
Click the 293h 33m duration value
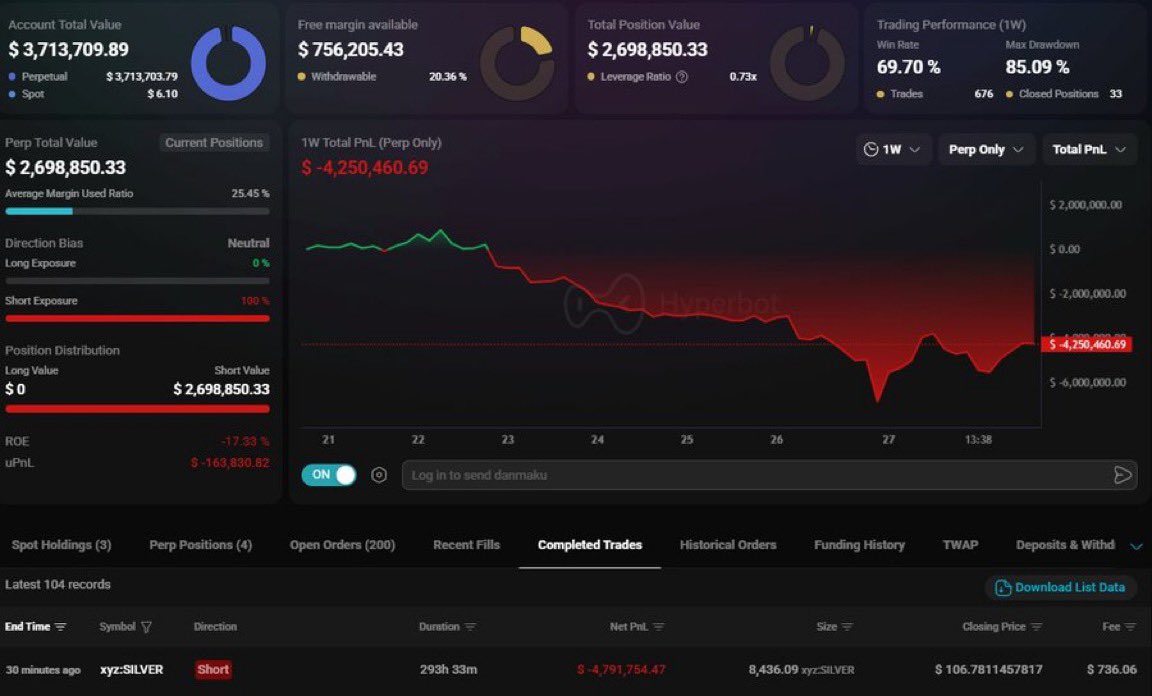[449, 670]
